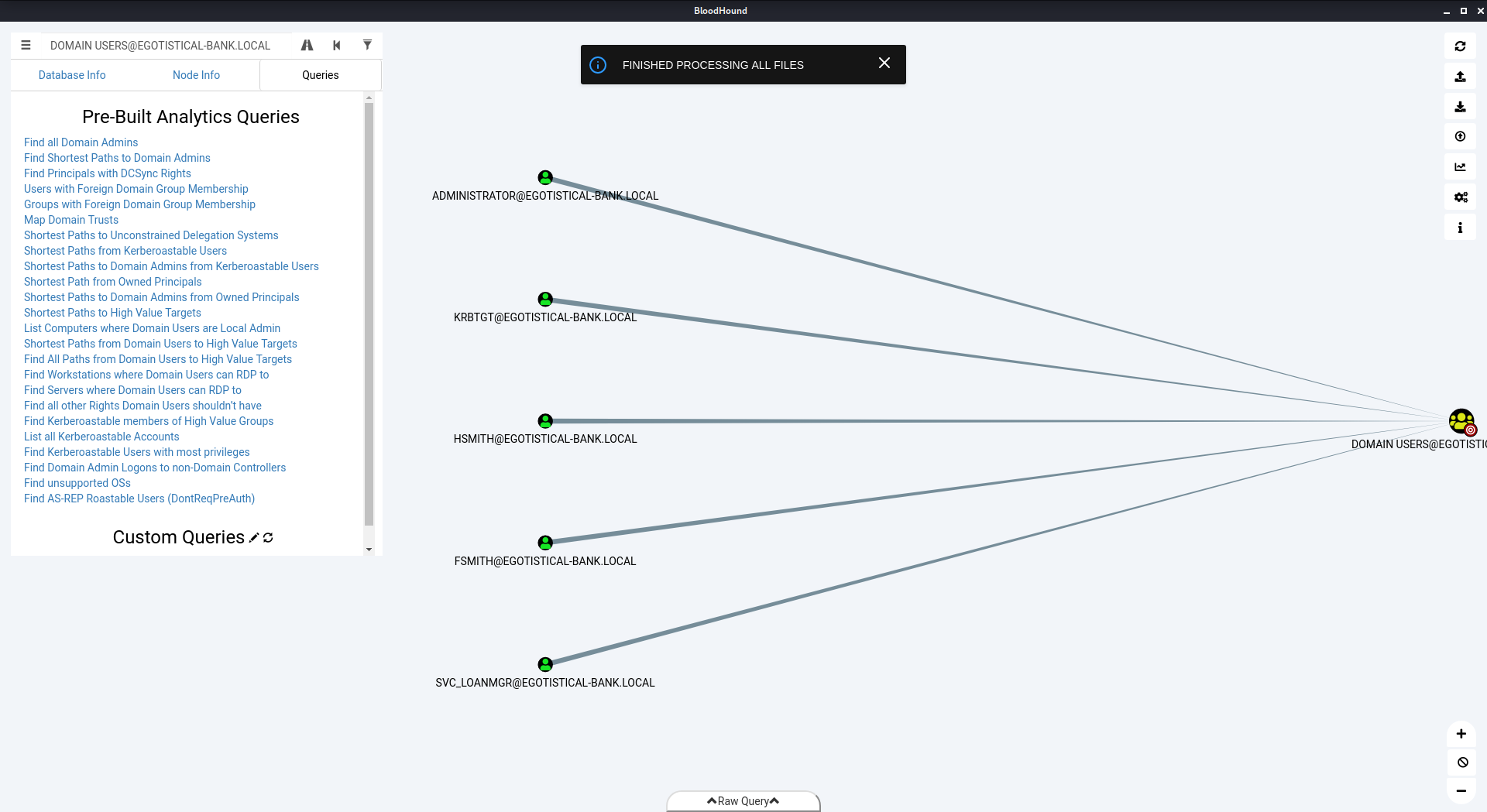Click the back step icon in search bar
The image size is (1487, 812).
click(337, 46)
